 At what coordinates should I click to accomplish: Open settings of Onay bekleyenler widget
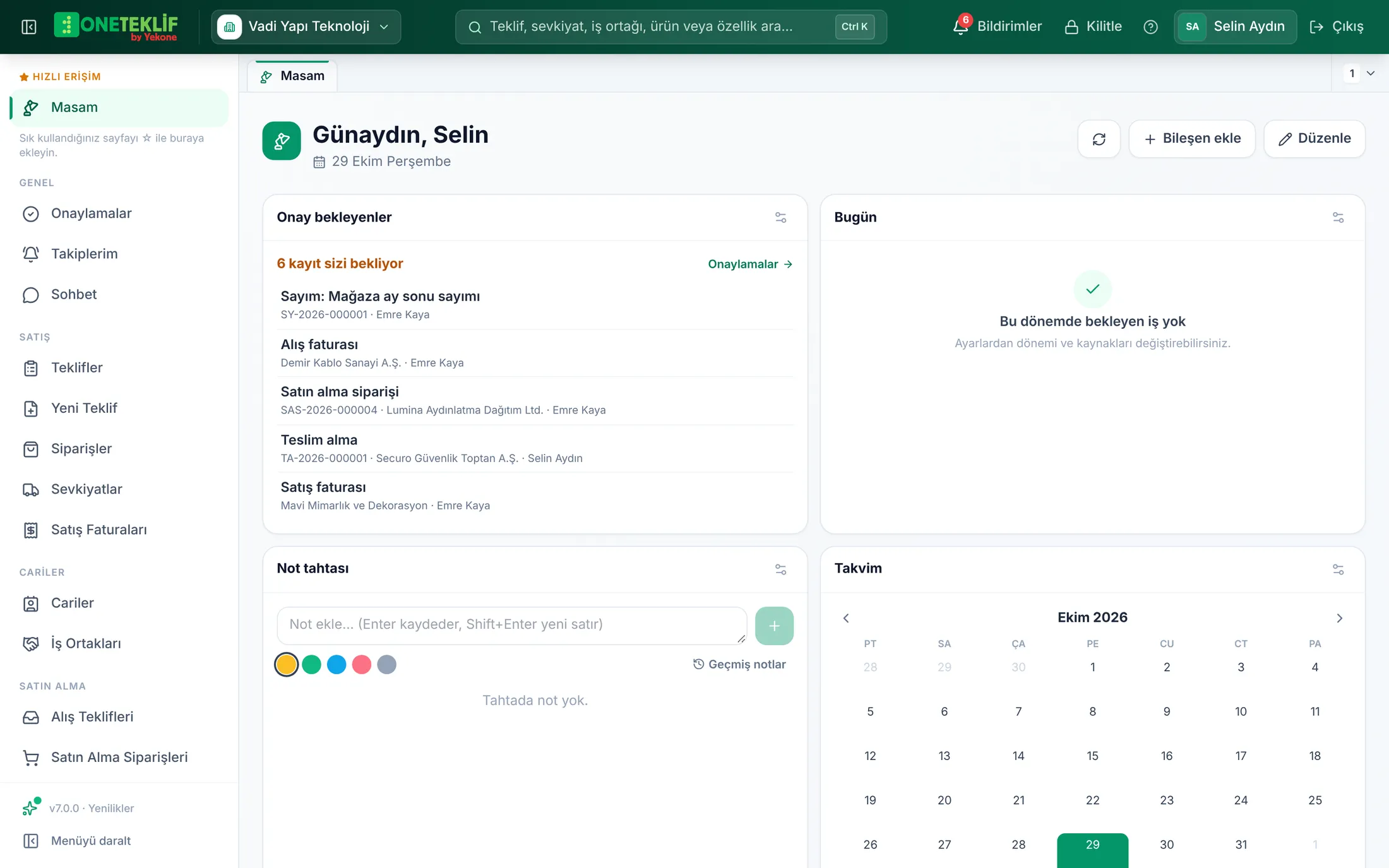tap(781, 218)
